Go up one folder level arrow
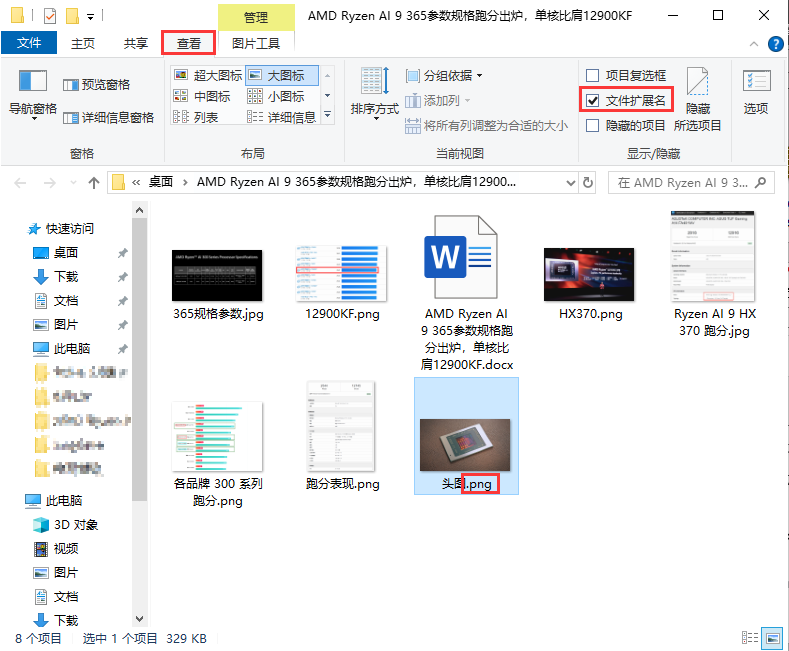The image size is (789, 651). (94, 183)
